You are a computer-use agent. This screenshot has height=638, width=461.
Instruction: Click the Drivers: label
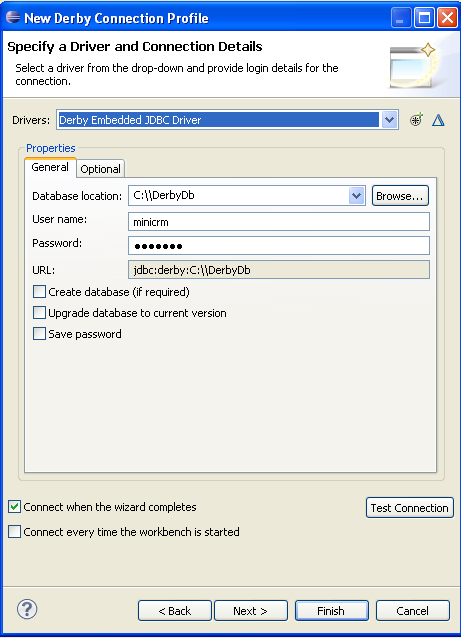pos(31,120)
